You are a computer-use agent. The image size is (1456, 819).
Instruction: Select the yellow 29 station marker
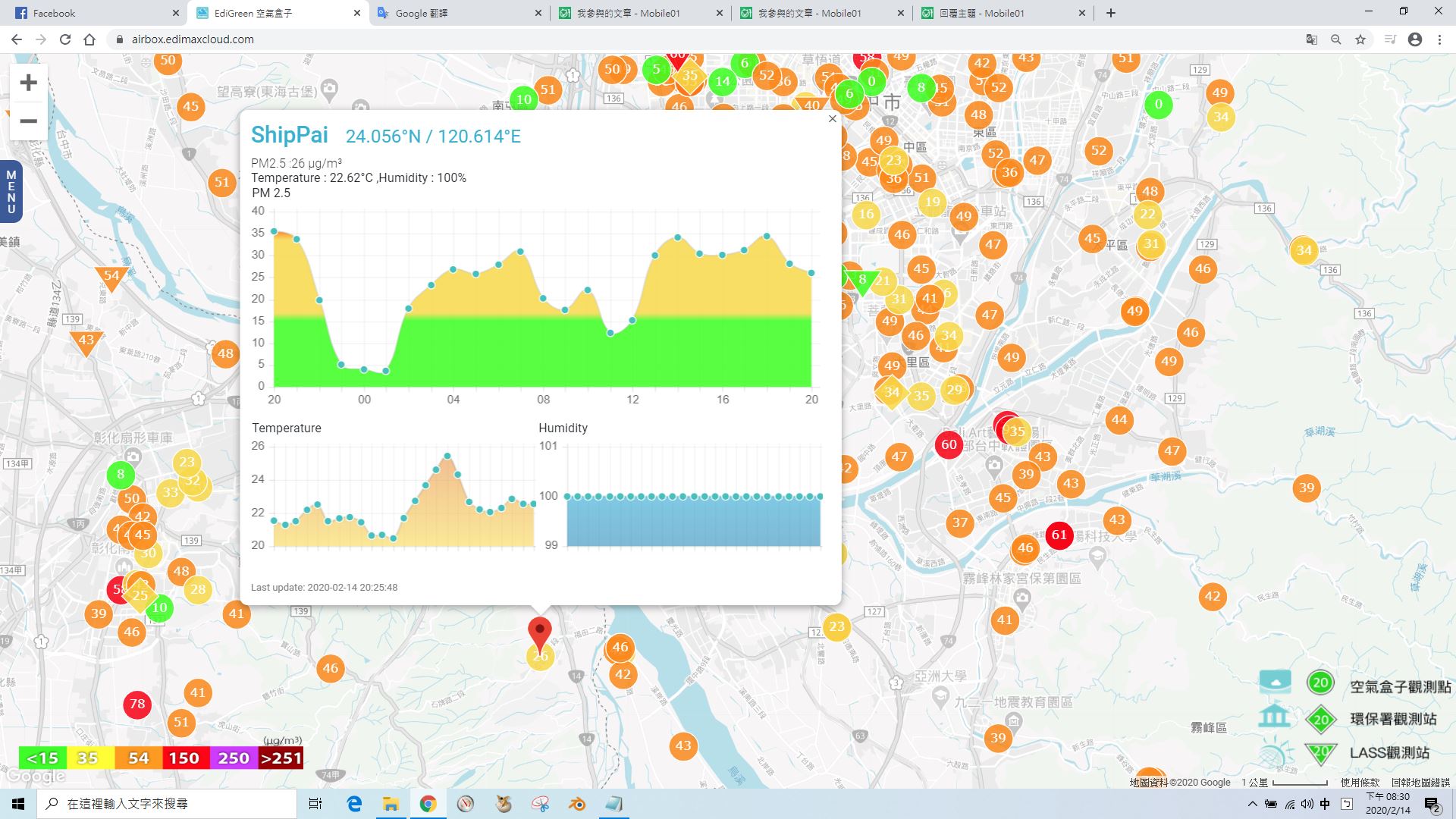tap(955, 390)
